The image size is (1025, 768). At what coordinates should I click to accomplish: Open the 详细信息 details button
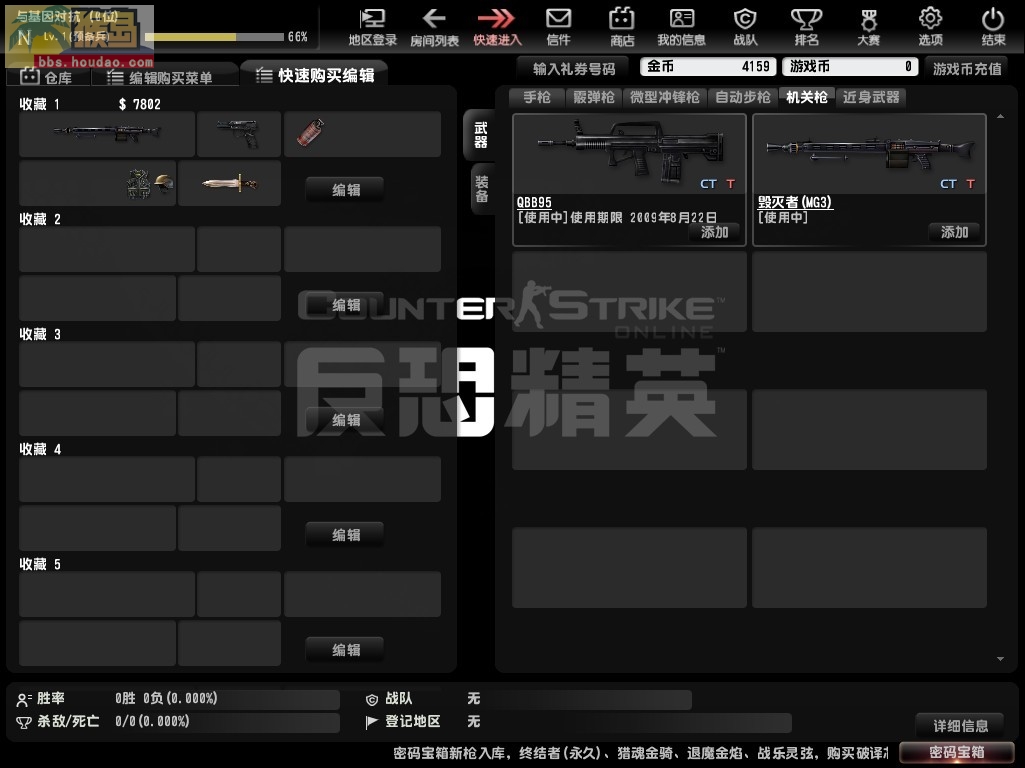[960, 726]
